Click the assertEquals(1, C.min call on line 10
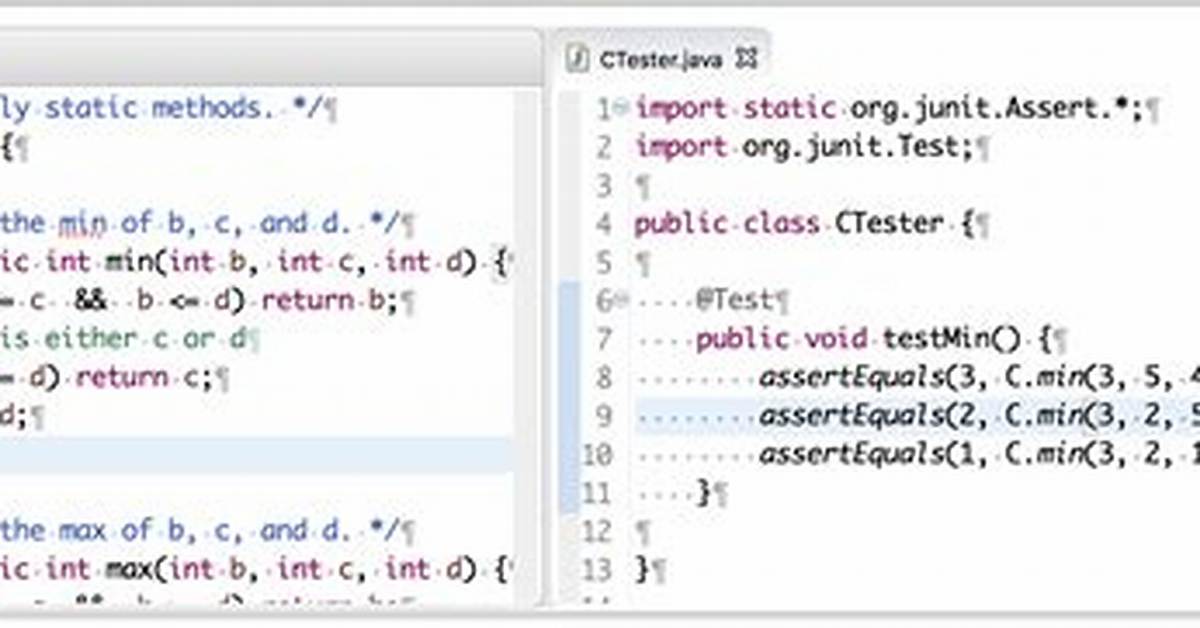 [980, 454]
